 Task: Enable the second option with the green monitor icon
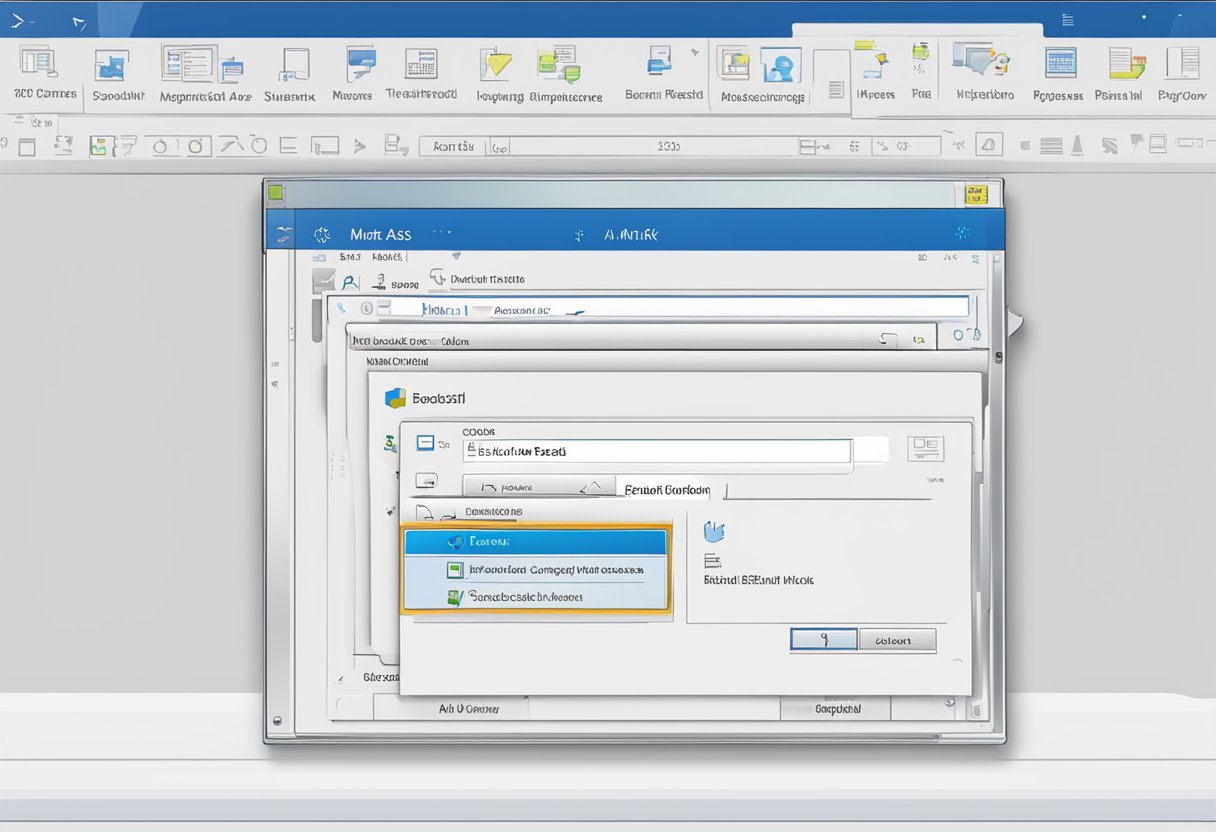point(454,568)
